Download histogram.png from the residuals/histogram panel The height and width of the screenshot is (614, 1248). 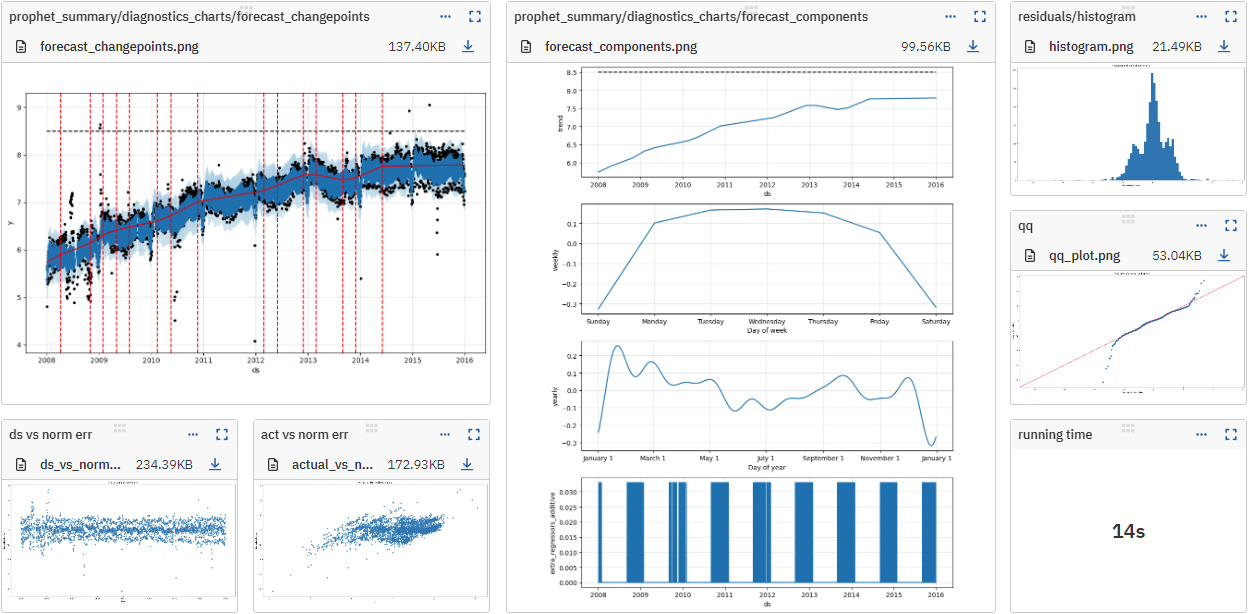coord(1222,45)
